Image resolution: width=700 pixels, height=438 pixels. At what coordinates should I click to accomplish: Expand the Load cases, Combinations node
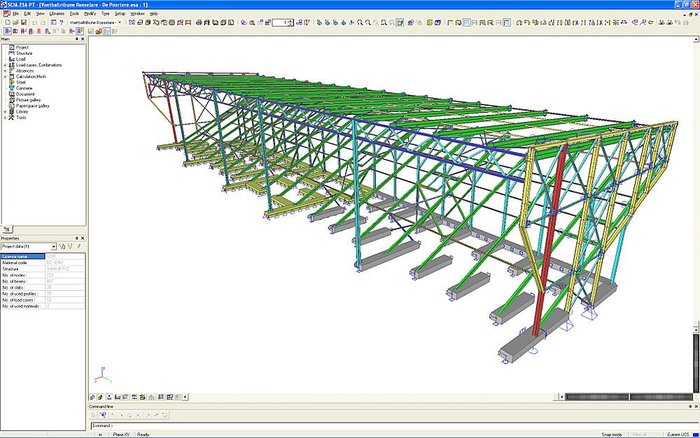click(5, 65)
